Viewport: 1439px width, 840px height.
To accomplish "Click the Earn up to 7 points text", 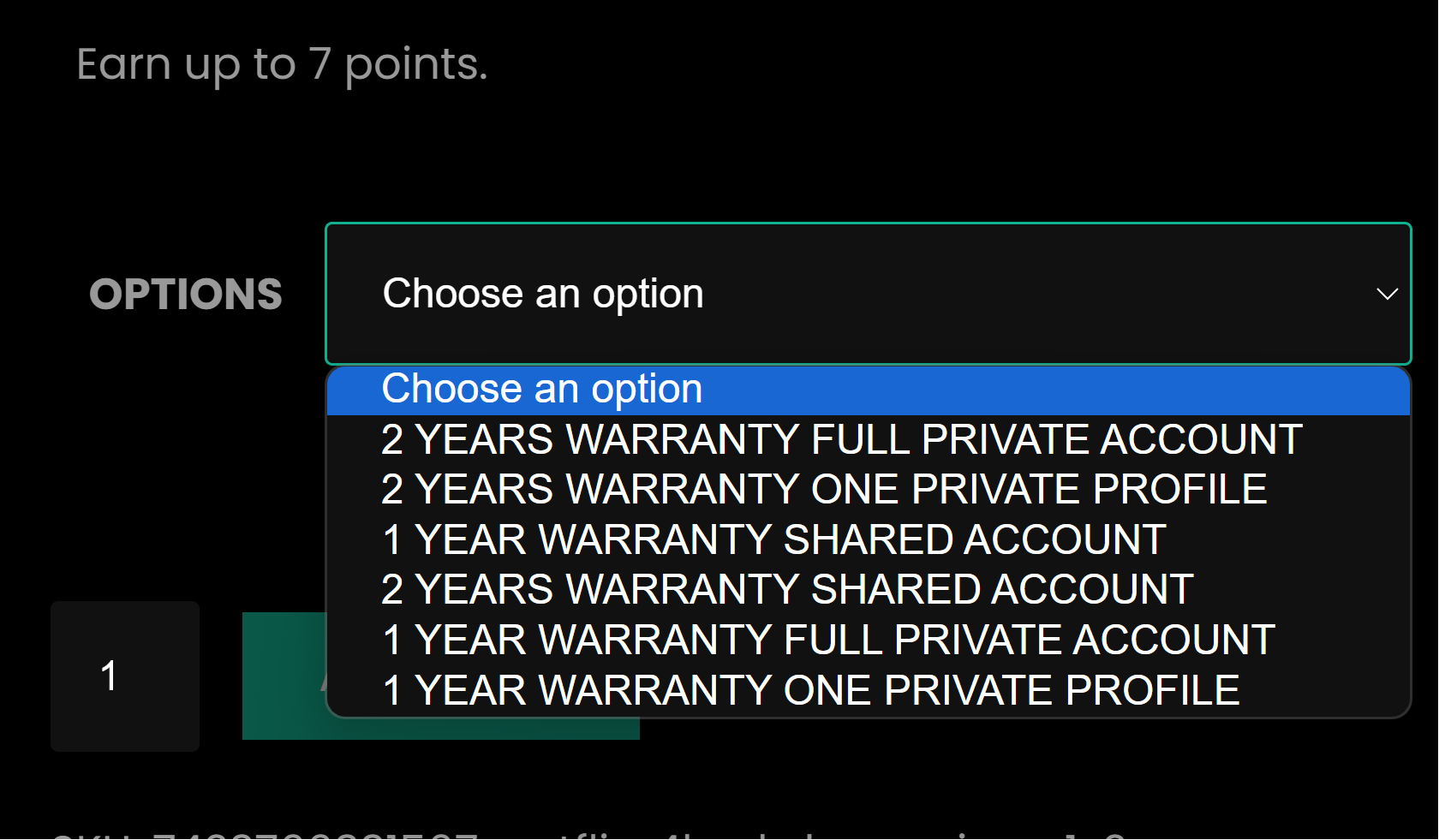I will tap(282, 64).
